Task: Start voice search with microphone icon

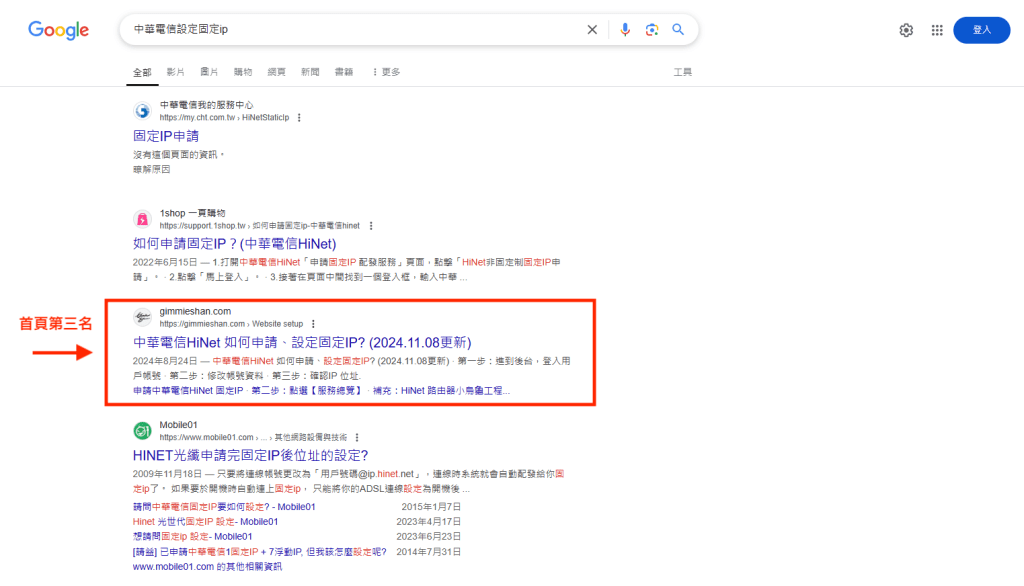Action: (x=625, y=29)
